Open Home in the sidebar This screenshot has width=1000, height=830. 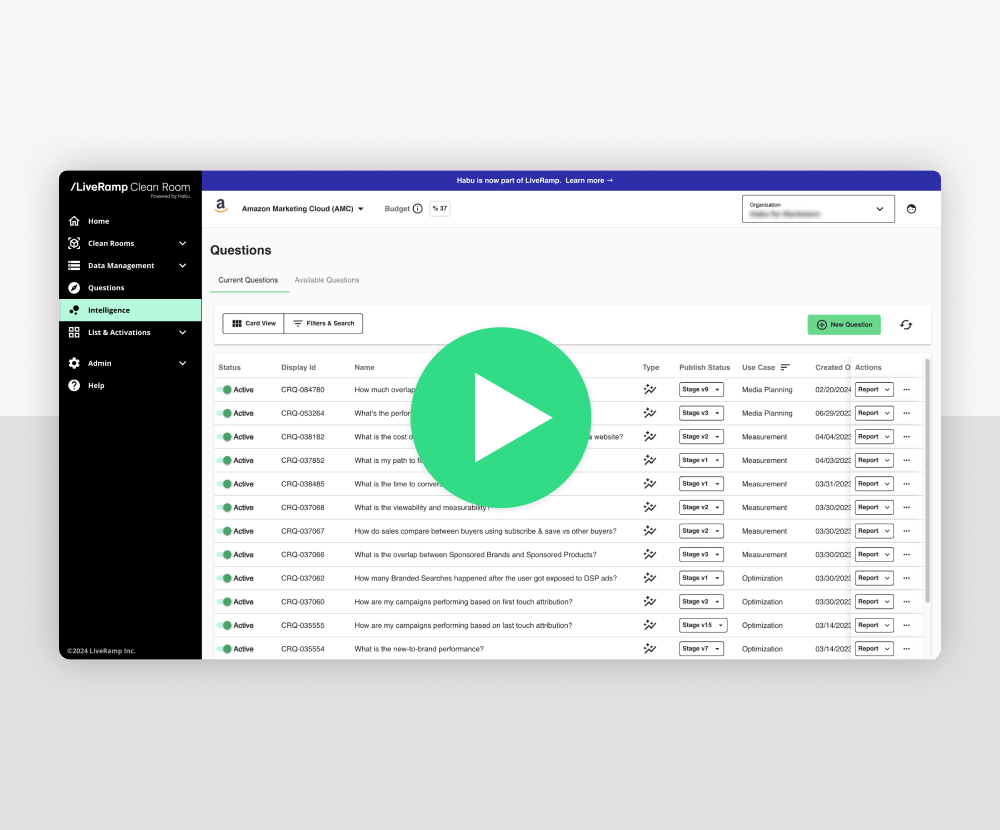tap(99, 221)
